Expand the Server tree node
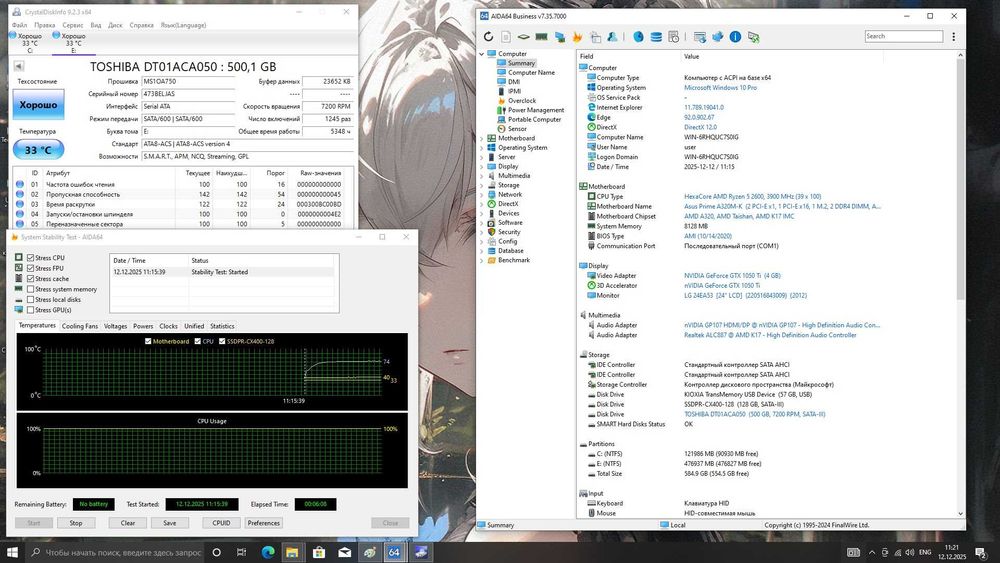This screenshot has width=1000, height=563. 482,157
